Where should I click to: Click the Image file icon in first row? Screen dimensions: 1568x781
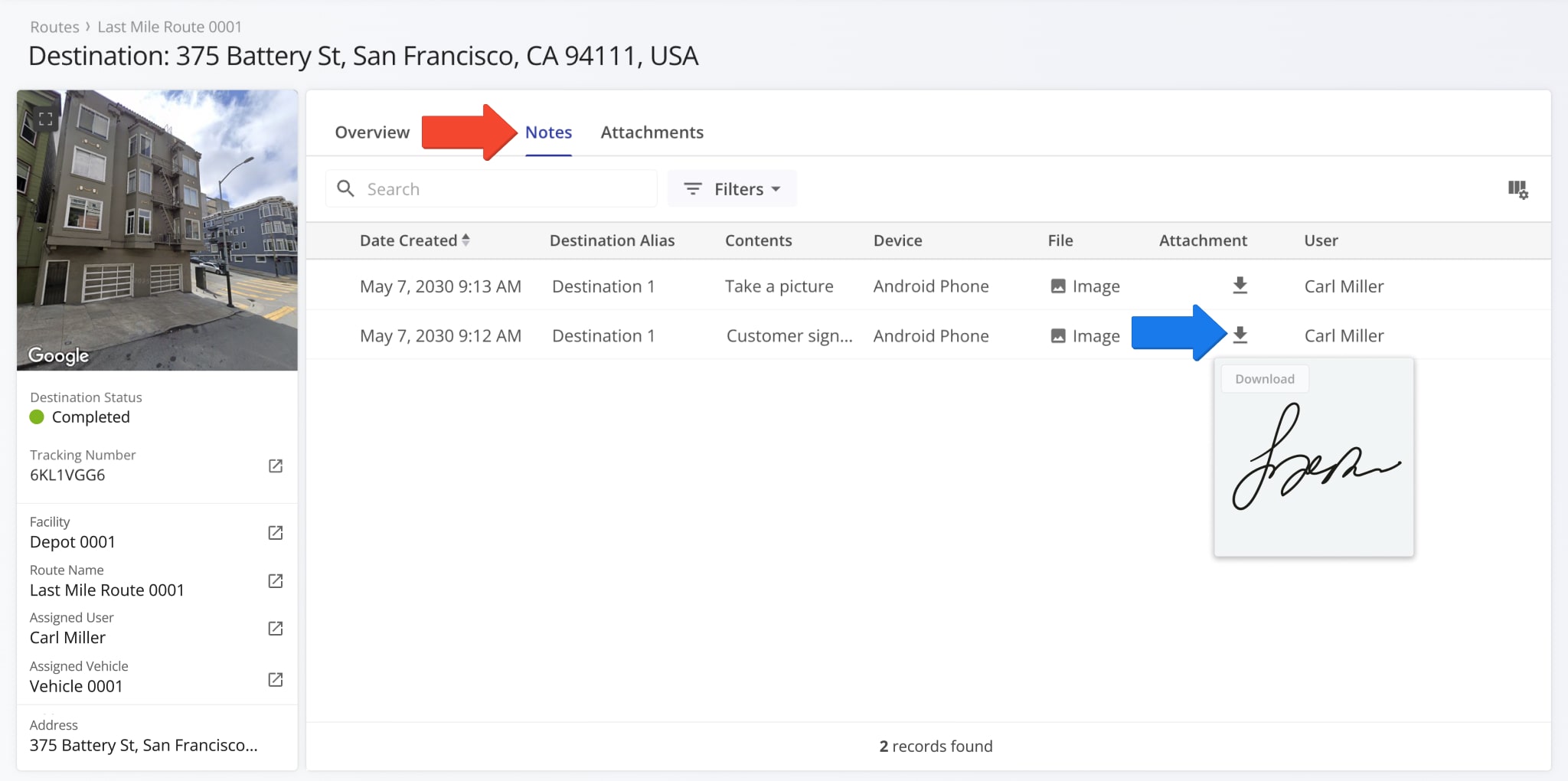pos(1058,286)
